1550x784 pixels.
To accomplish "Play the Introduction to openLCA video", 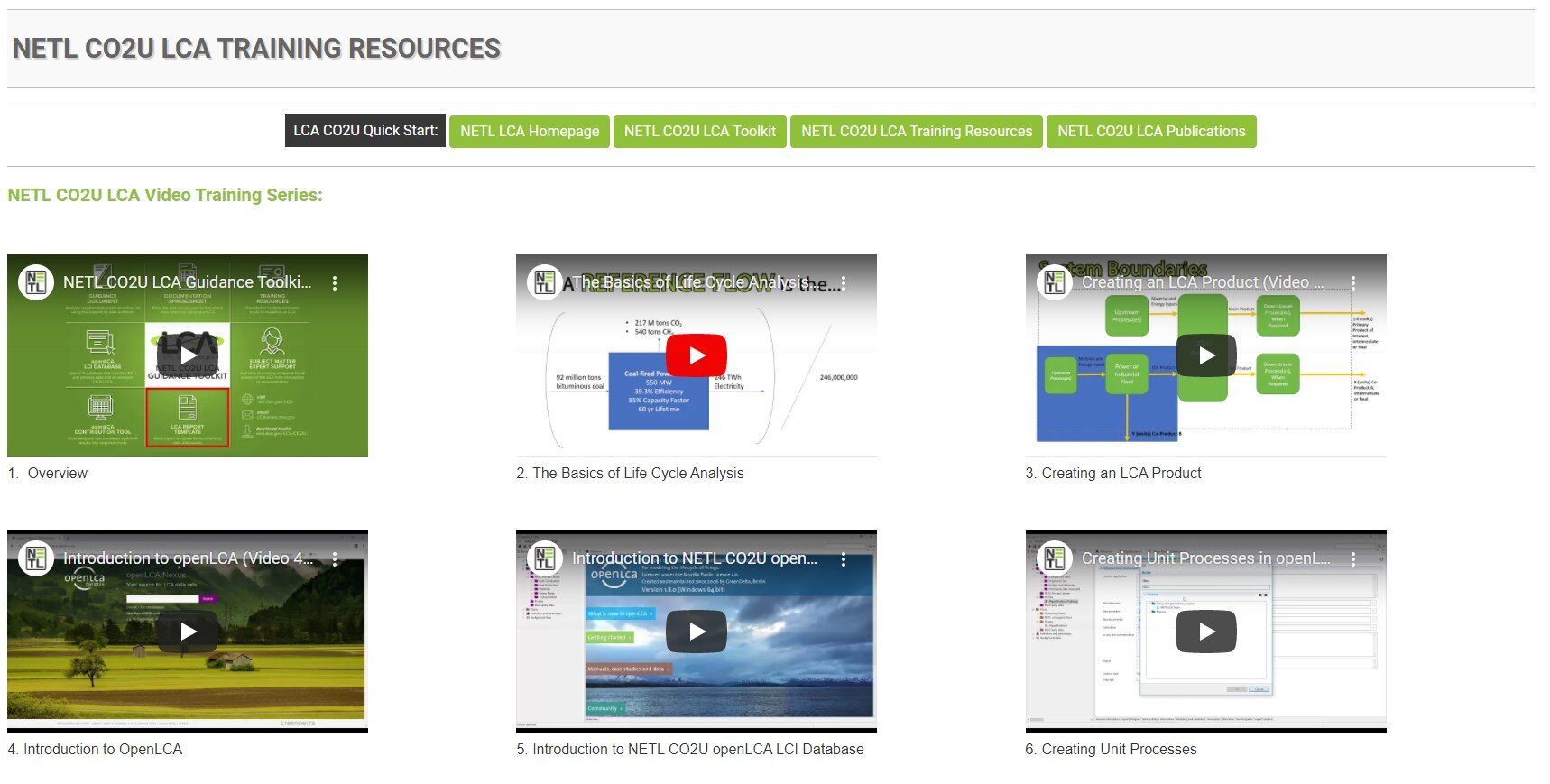I will pos(188,632).
